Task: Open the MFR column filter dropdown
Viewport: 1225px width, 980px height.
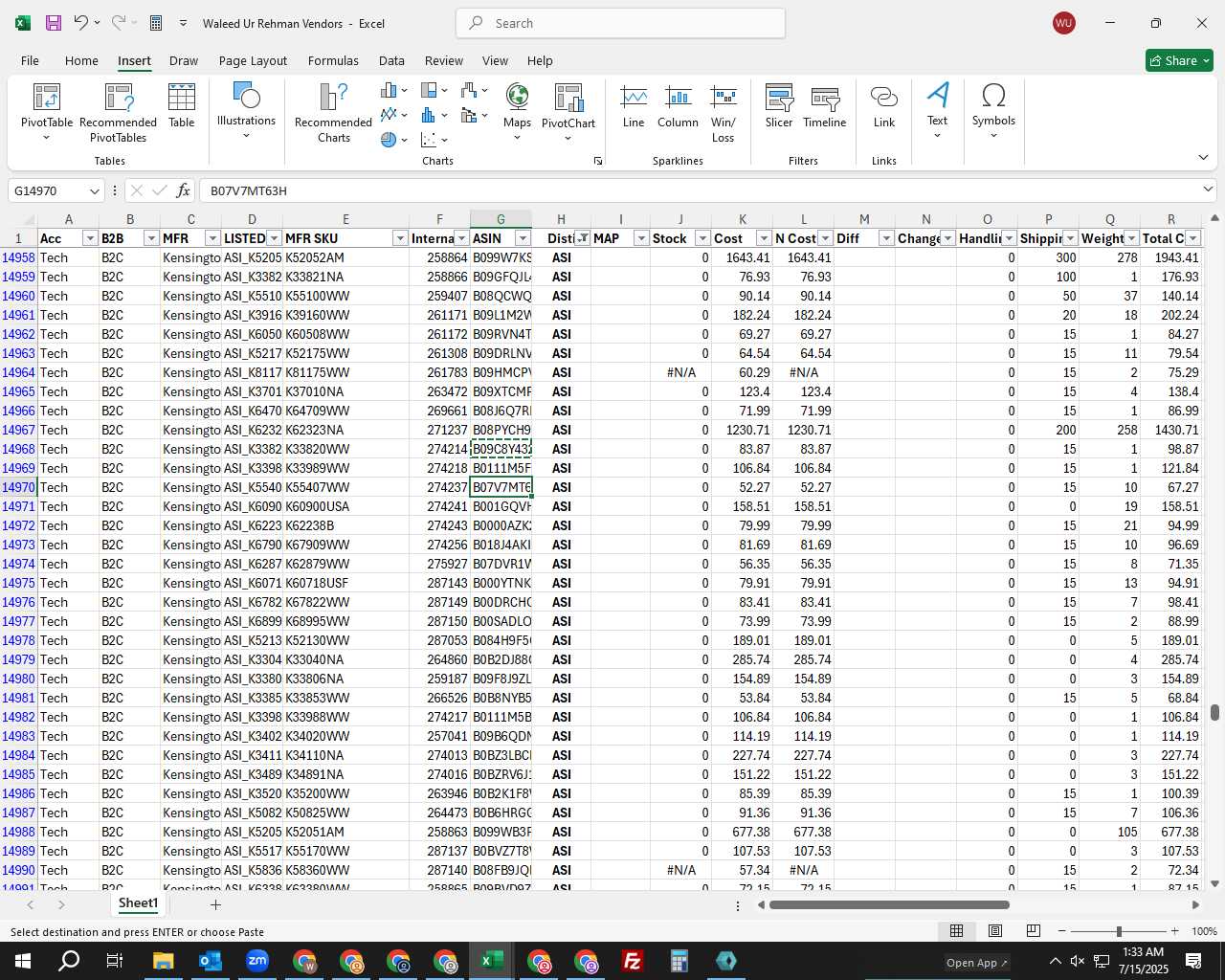Action: [x=212, y=238]
